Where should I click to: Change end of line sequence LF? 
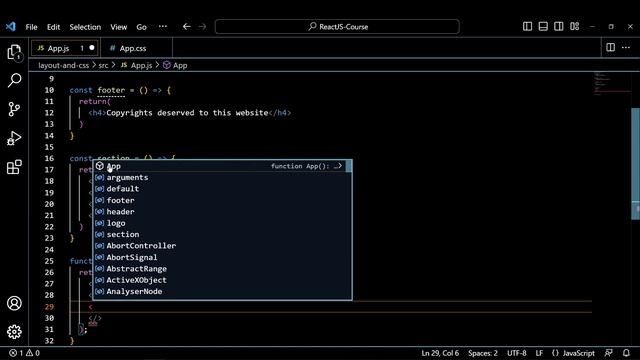[539, 353]
